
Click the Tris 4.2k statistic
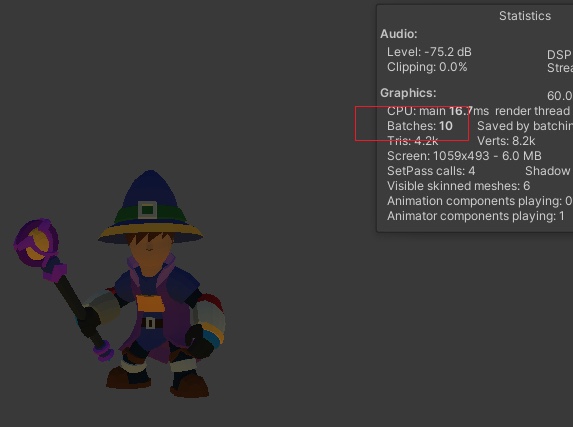413,141
